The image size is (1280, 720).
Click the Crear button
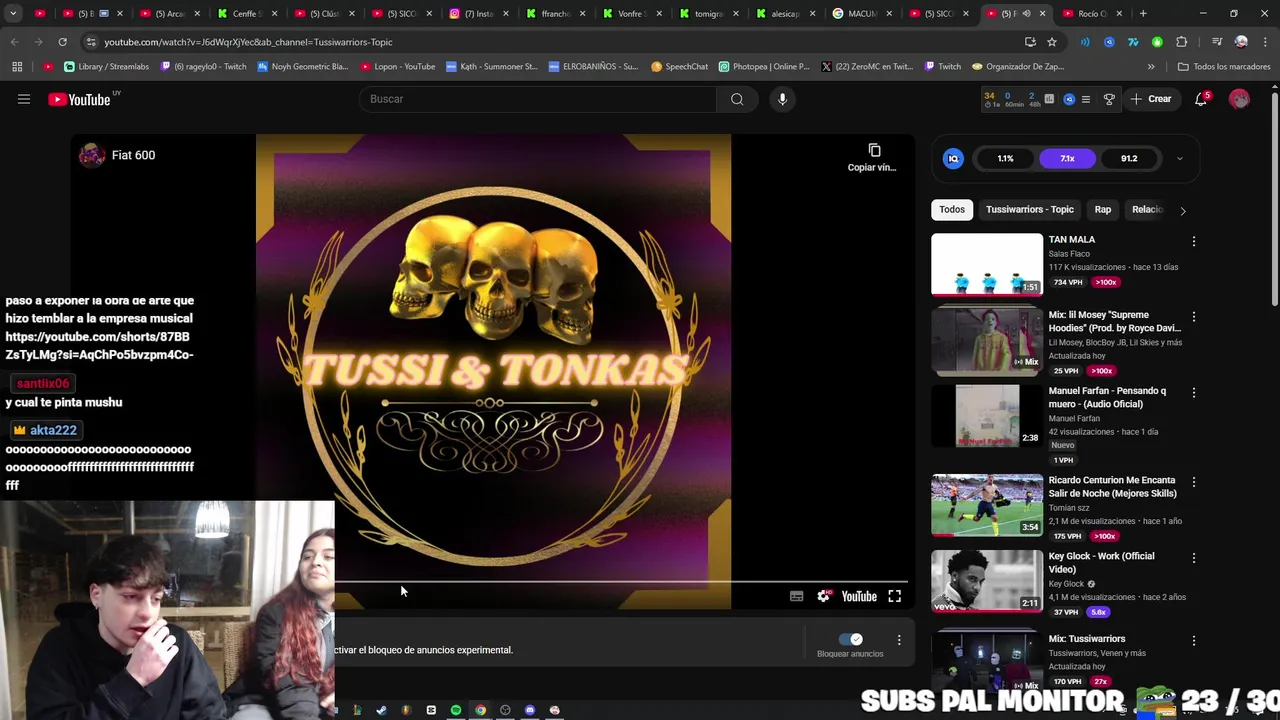point(1150,99)
